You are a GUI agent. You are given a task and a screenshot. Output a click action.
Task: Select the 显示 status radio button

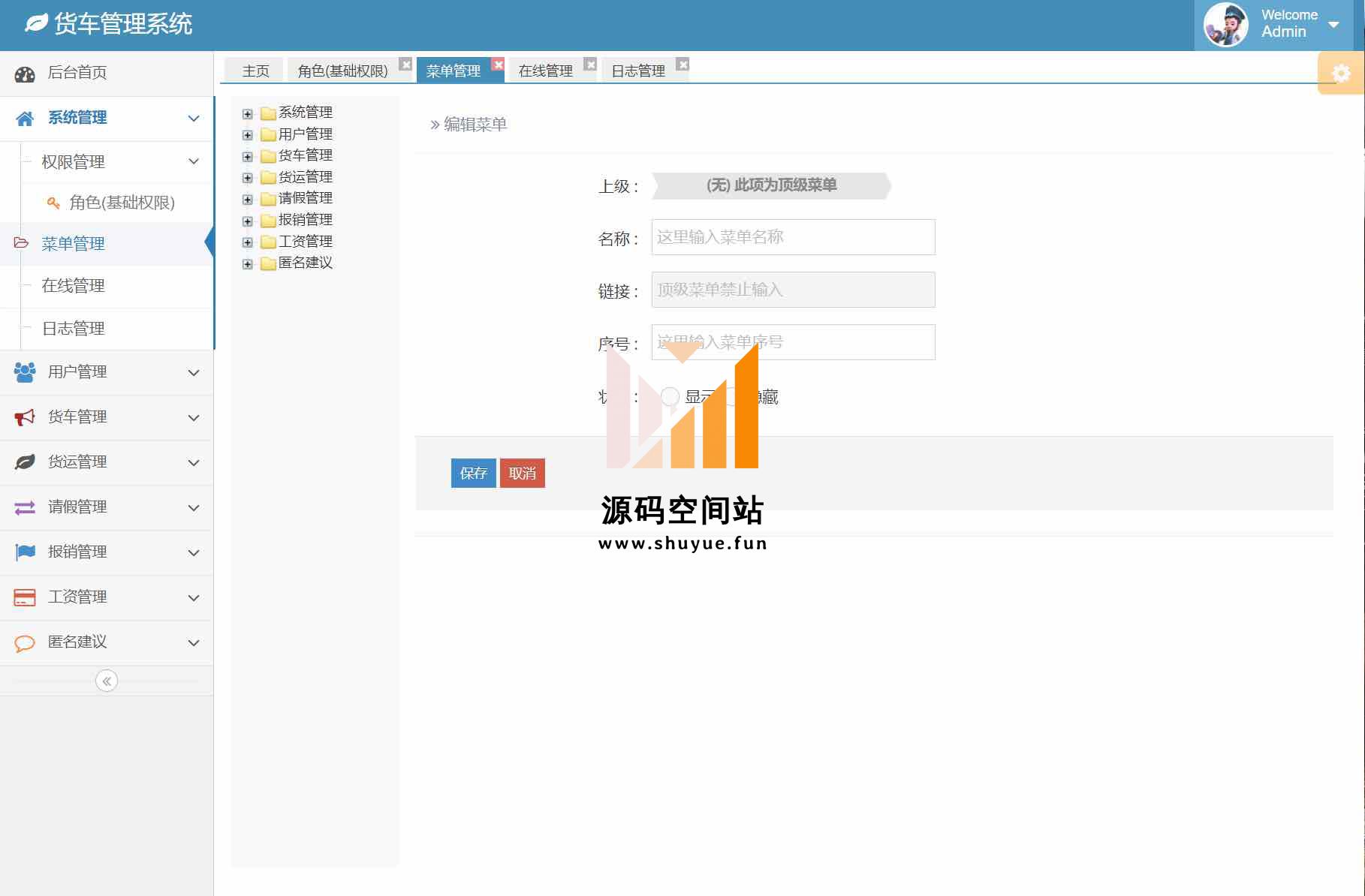click(670, 396)
